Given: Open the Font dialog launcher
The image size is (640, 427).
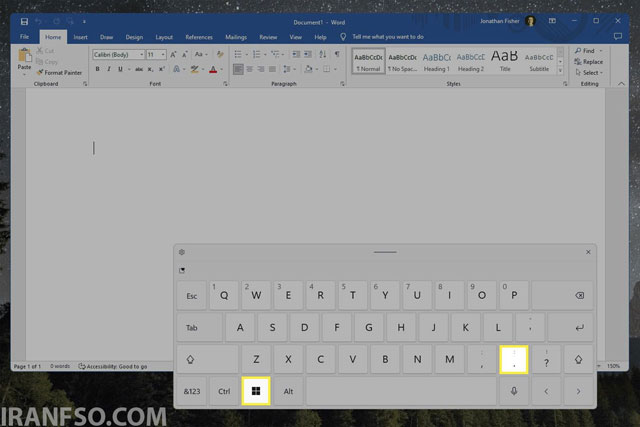Looking at the screenshot, I should click(225, 84).
